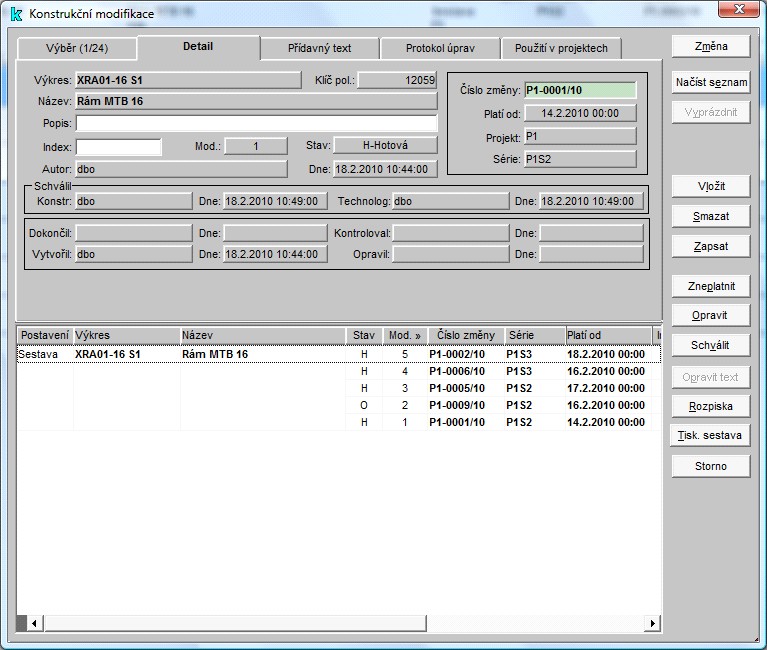
Task: Open the Použití v projektech tab
Action: [x=561, y=48]
